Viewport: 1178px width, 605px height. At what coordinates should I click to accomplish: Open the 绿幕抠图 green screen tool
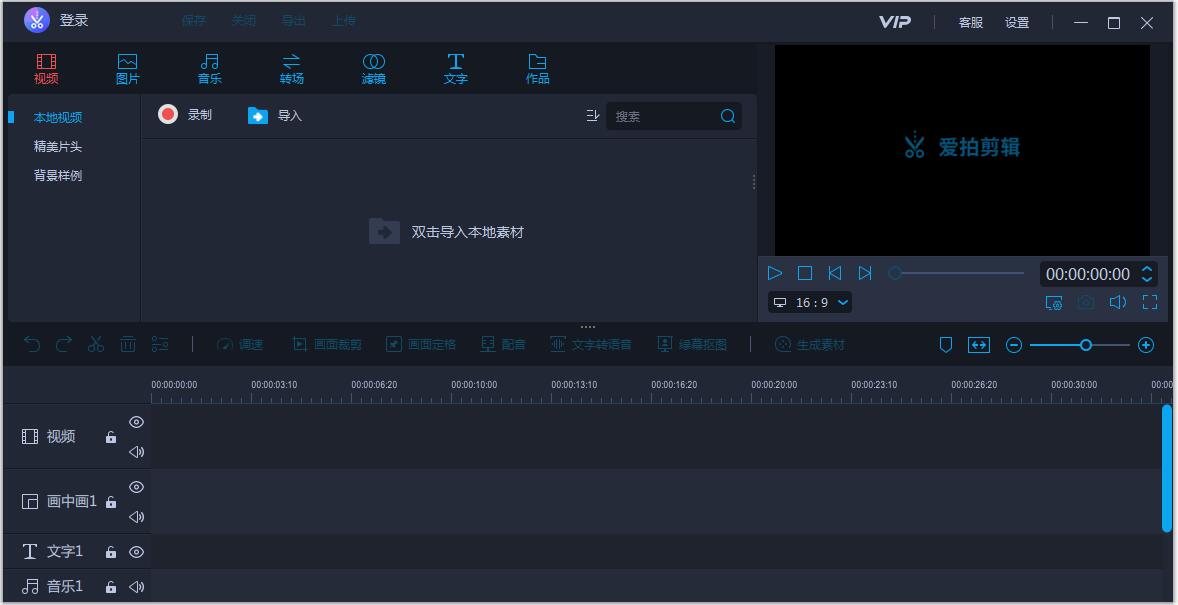[x=692, y=344]
